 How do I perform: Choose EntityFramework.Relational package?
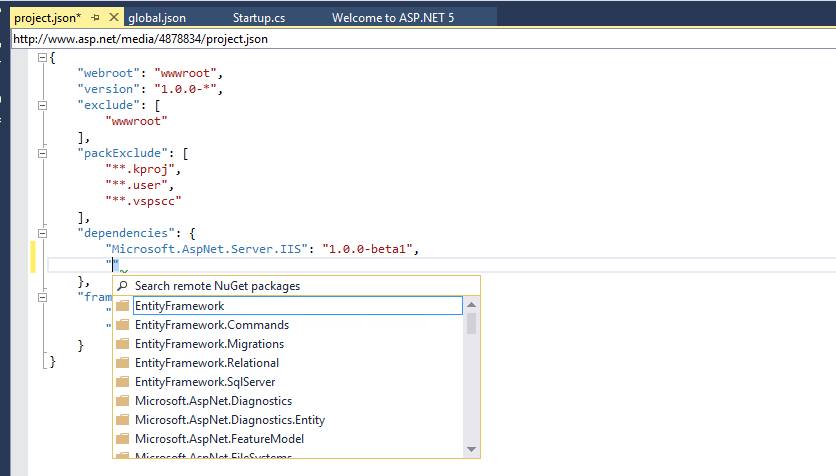tap(207, 363)
